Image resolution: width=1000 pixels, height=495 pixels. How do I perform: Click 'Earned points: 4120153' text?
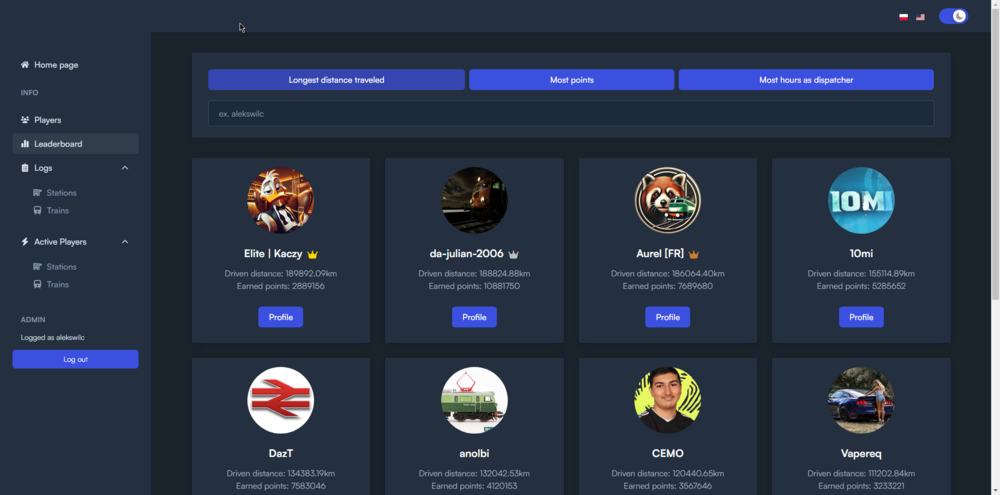click(474, 486)
